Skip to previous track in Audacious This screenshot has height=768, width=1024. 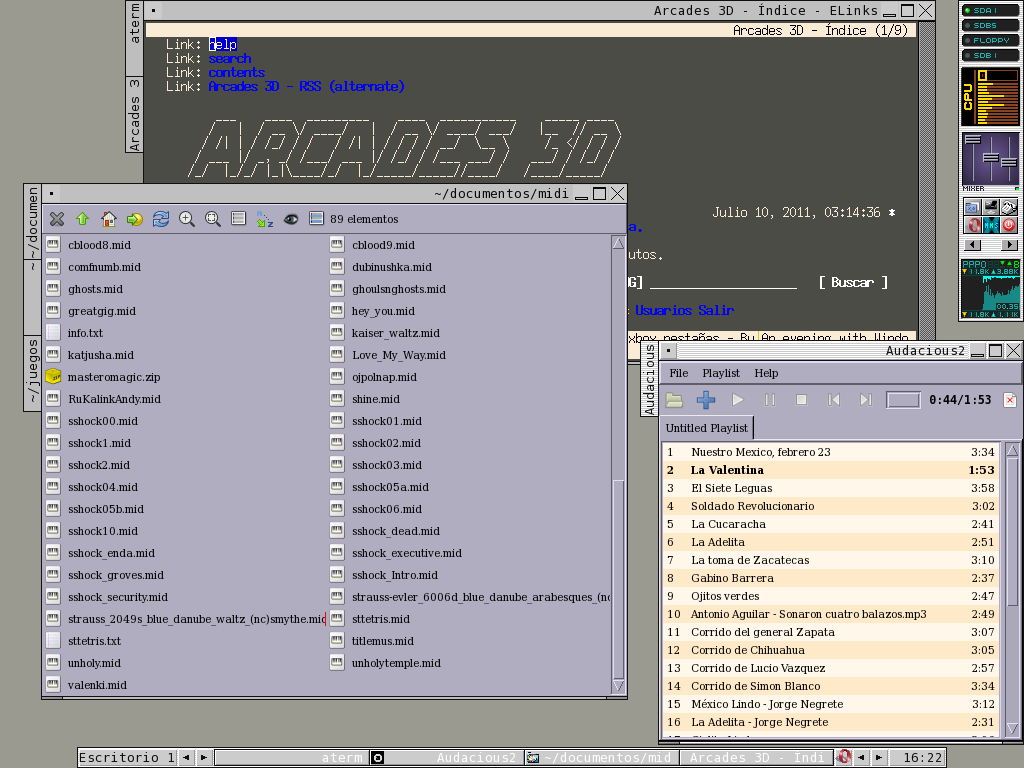click(834, 400)
